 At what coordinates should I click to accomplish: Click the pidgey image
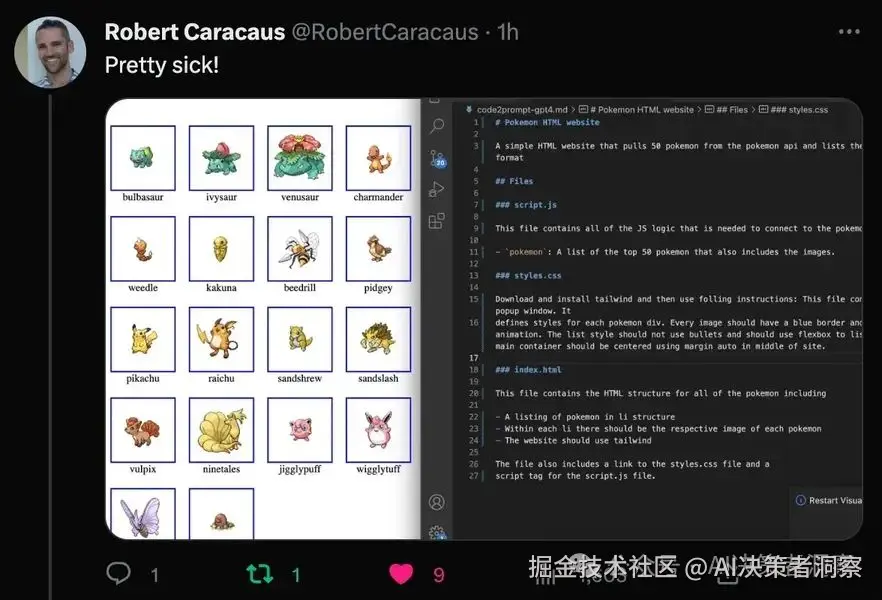click(x=378, y=249)
